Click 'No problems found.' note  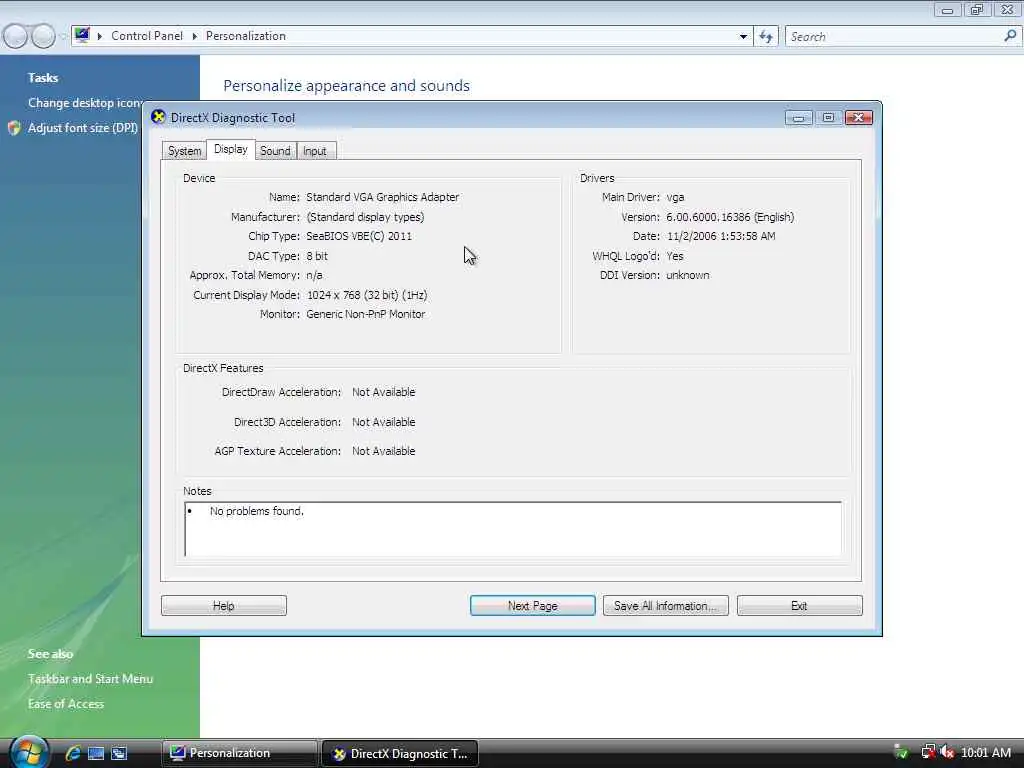pos(257,511)
